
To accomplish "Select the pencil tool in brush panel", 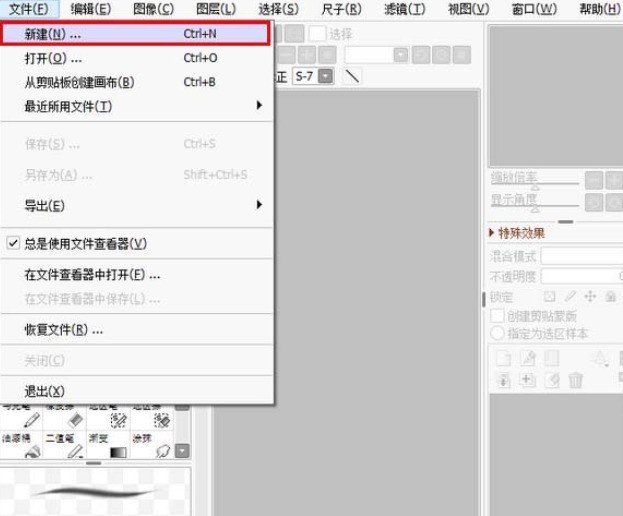I will coord(22,417).
